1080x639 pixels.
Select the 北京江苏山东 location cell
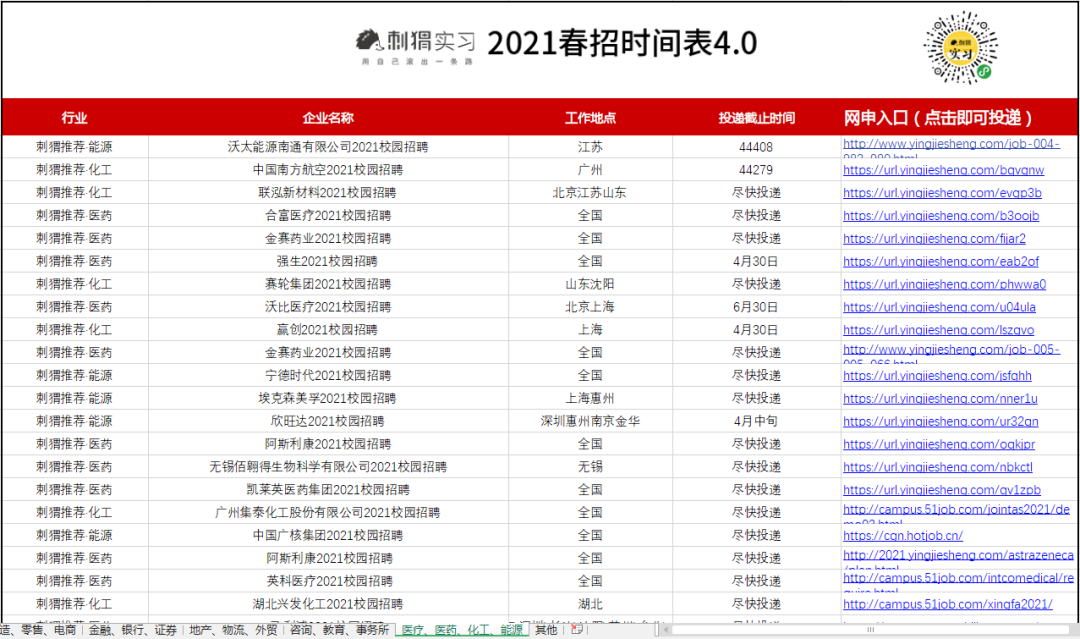(590, 192)
